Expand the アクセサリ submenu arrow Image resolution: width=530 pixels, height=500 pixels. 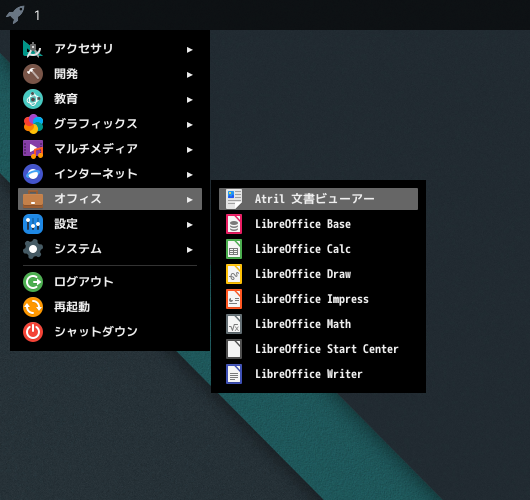point(190,50)
